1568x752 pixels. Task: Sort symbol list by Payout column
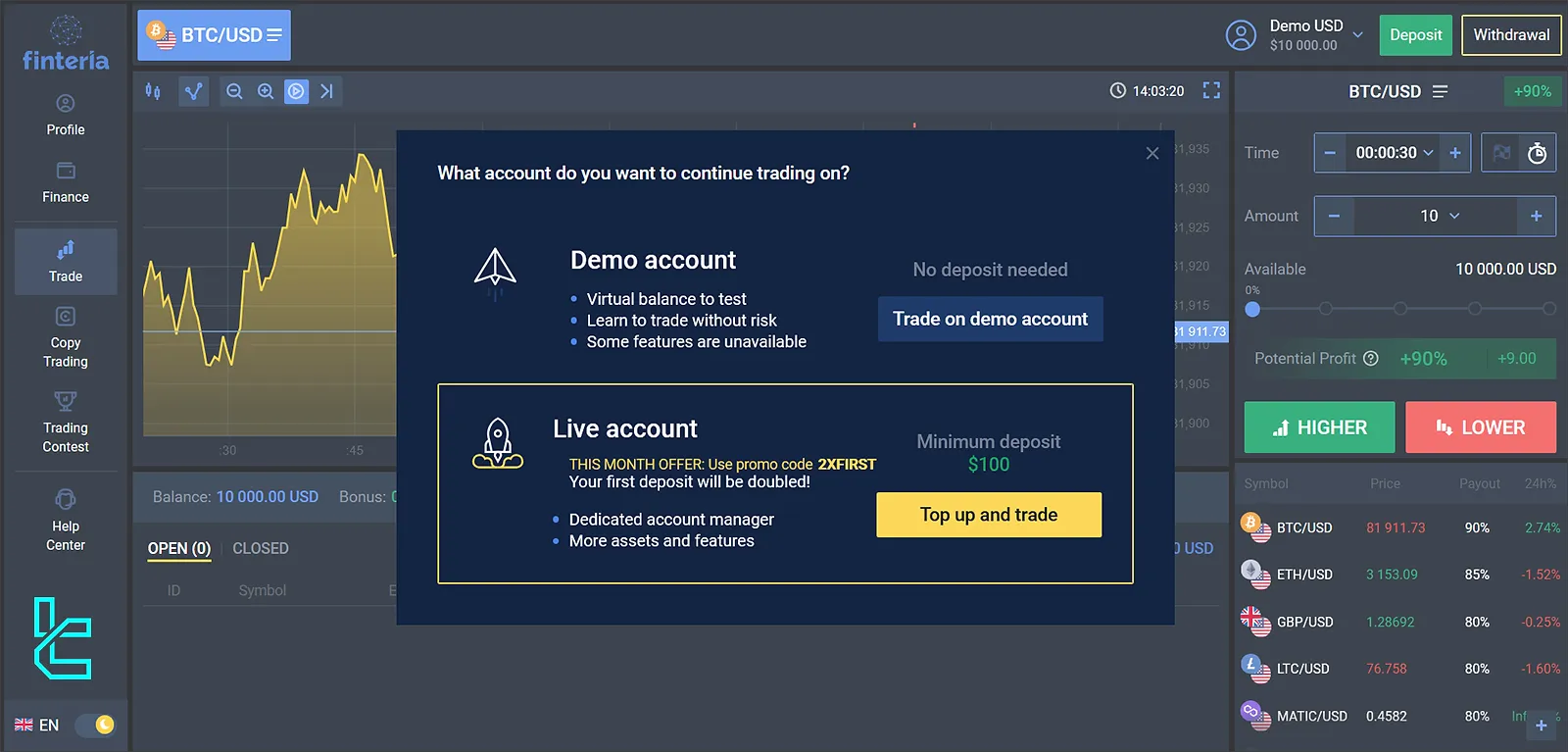(x=1480, y=483)
